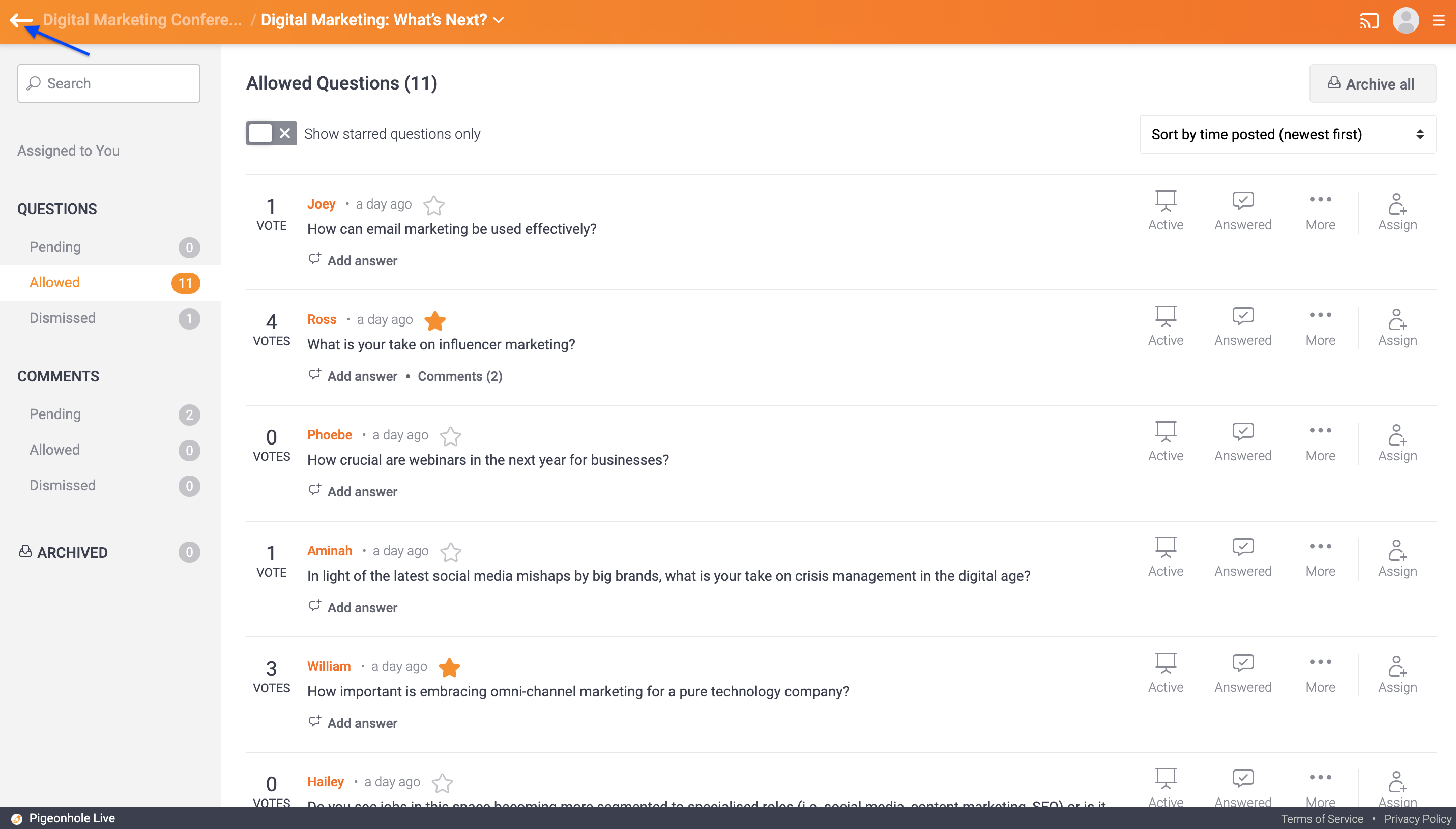Screen dimensions: 1456x829
Task: Assign Aminah's question to someone
Action: pos(1397,557)
